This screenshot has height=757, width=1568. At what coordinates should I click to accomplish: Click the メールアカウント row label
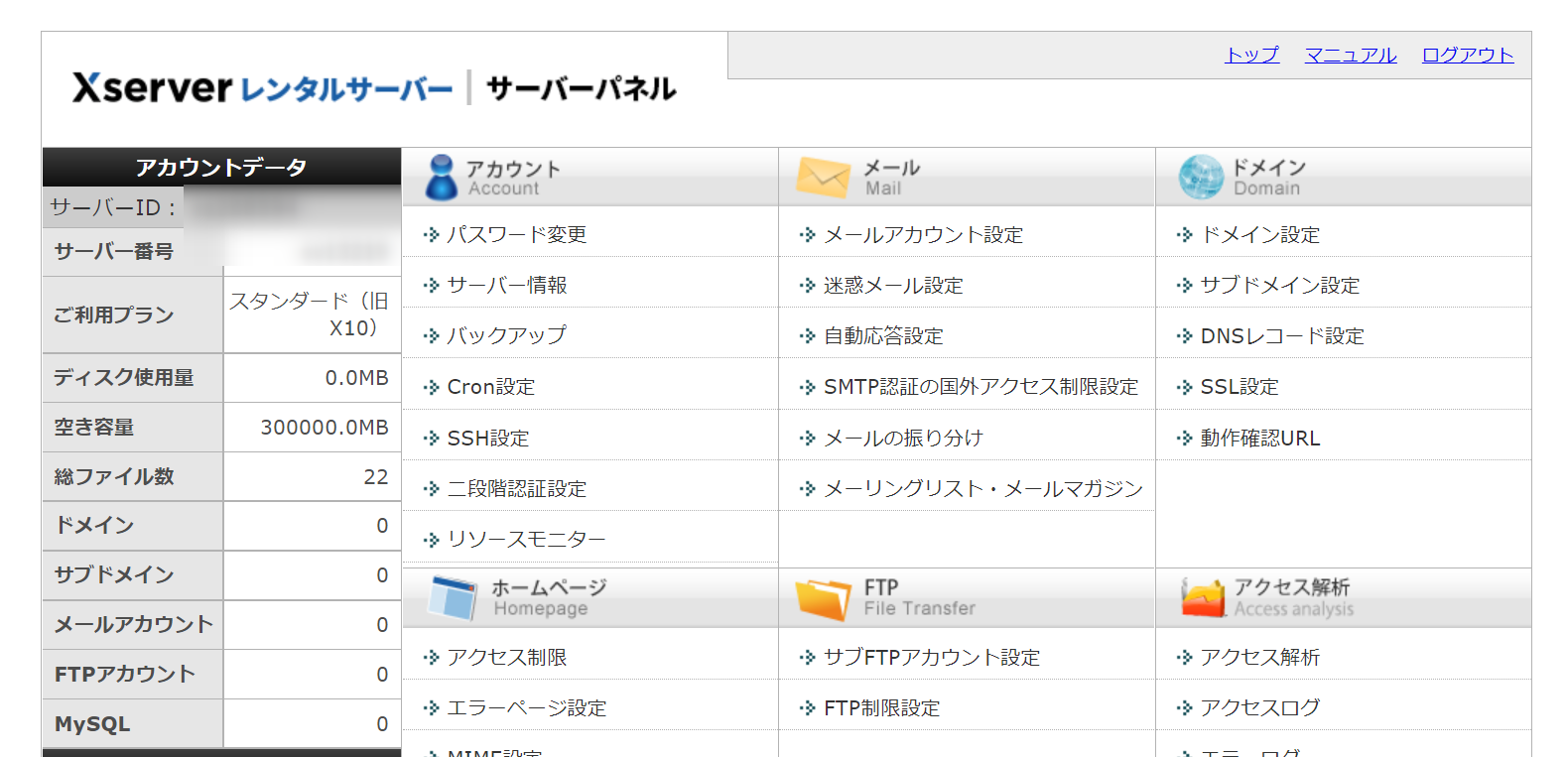click(x=133, y=624)
